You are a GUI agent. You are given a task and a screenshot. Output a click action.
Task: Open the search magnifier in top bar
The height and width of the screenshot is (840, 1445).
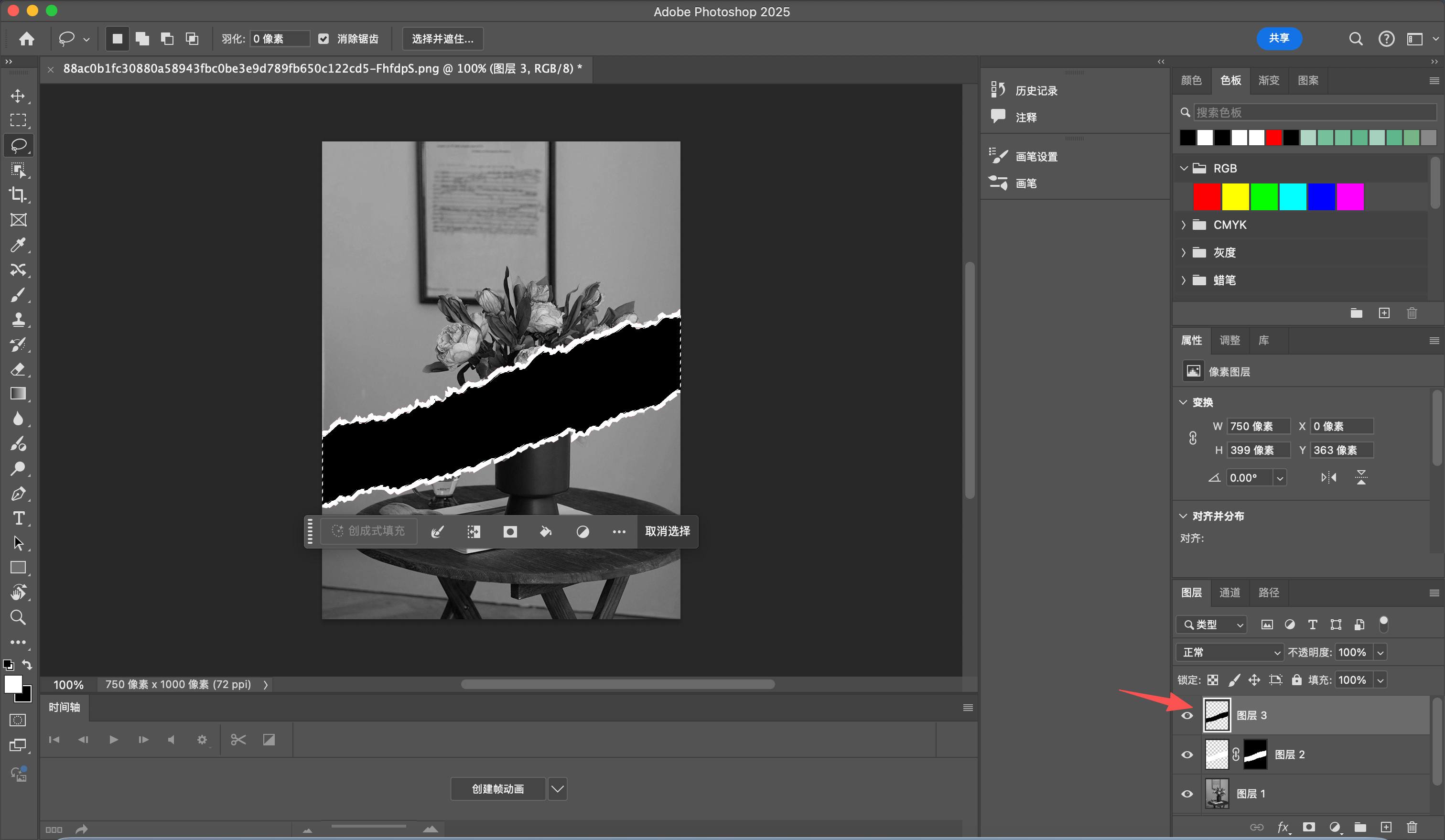point(1356,39)
